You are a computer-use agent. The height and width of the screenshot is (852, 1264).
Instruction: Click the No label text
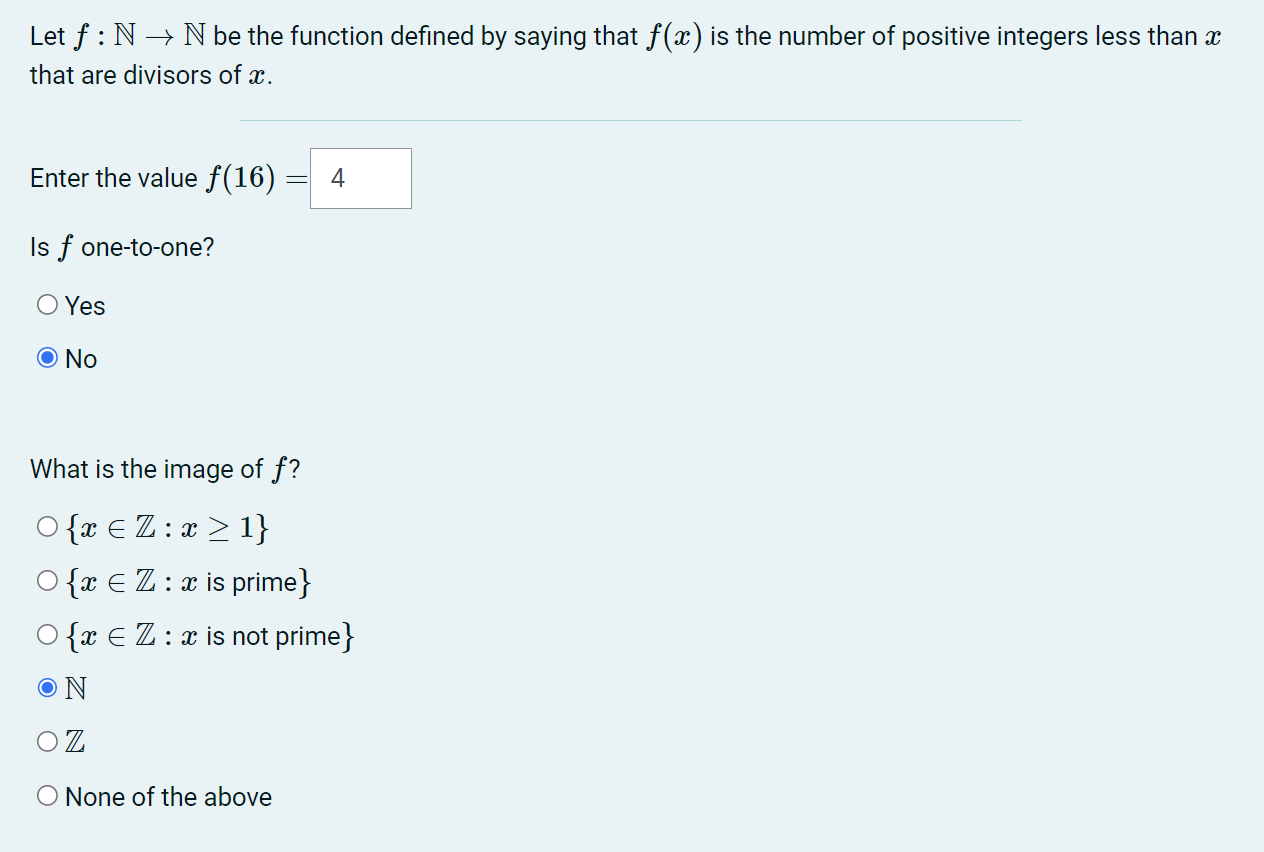click(x=80, y=358)
